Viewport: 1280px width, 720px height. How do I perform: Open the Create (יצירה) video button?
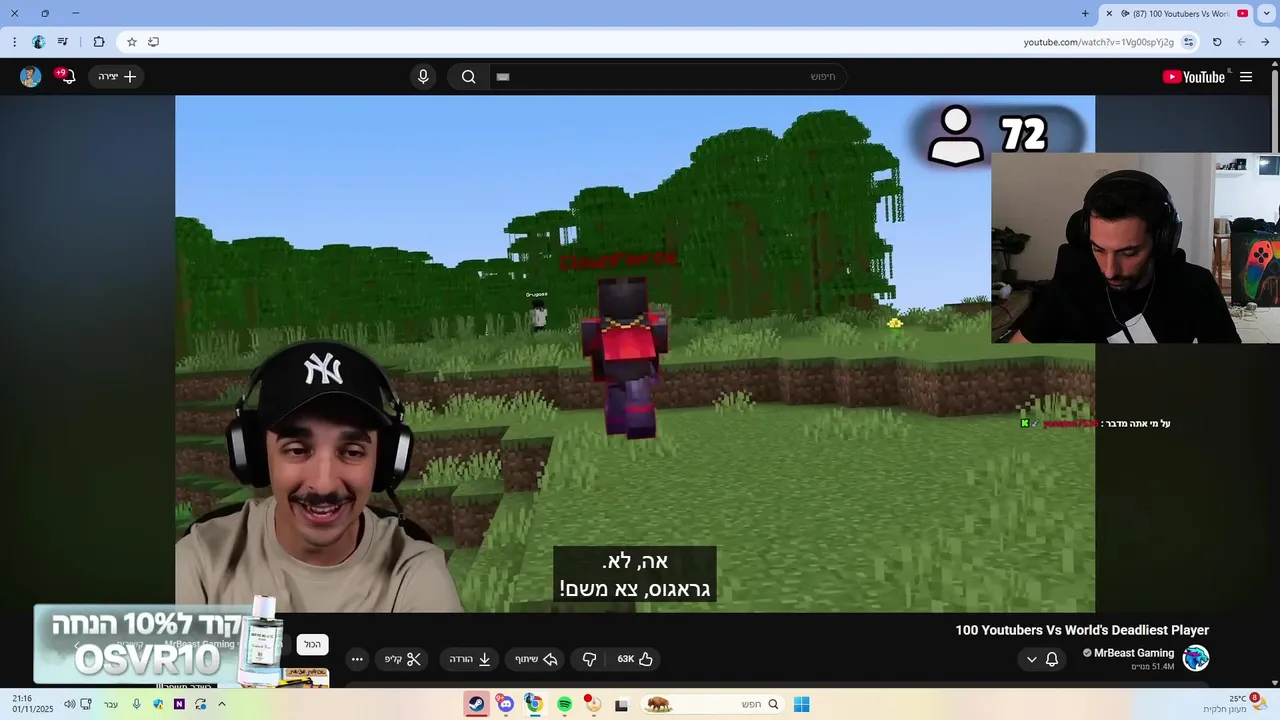click(x=117, y=77)
